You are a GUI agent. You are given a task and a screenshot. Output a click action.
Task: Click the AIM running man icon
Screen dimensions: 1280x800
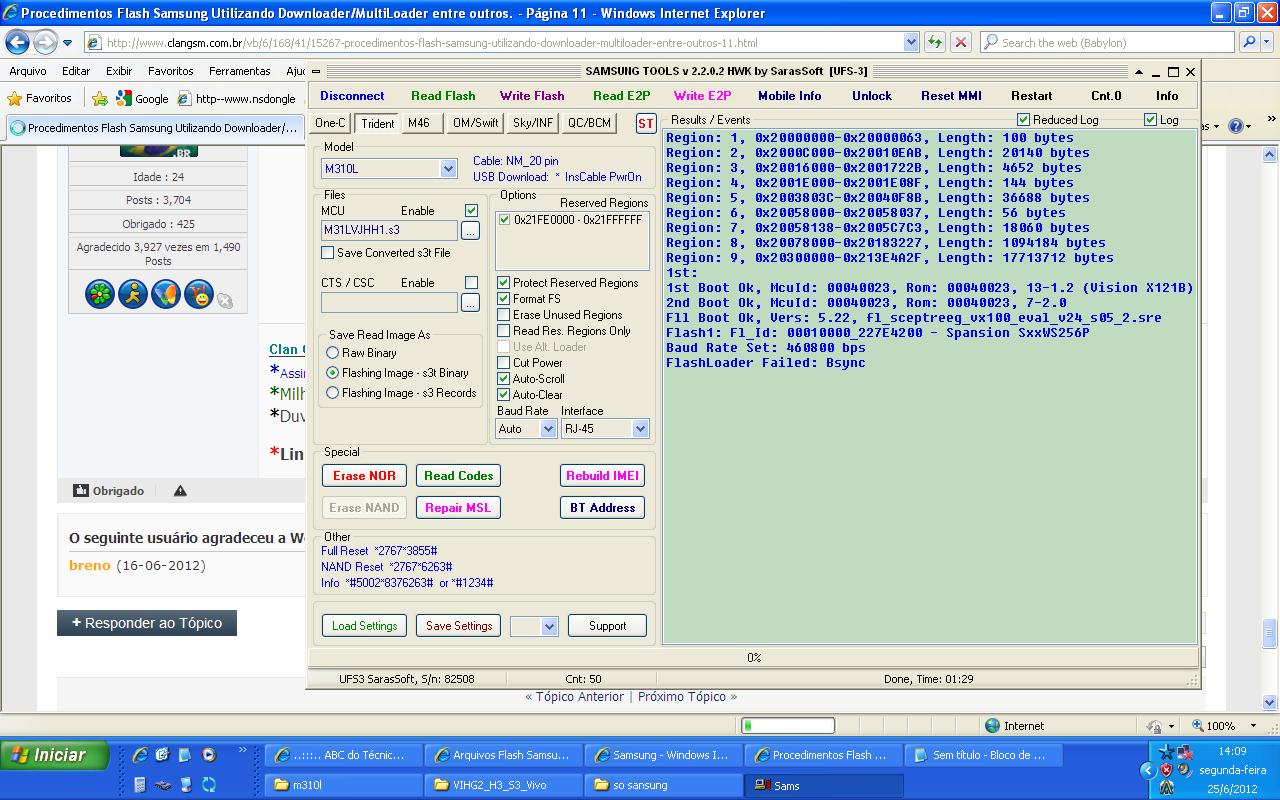pyautogui.click(x=133, y=294)
